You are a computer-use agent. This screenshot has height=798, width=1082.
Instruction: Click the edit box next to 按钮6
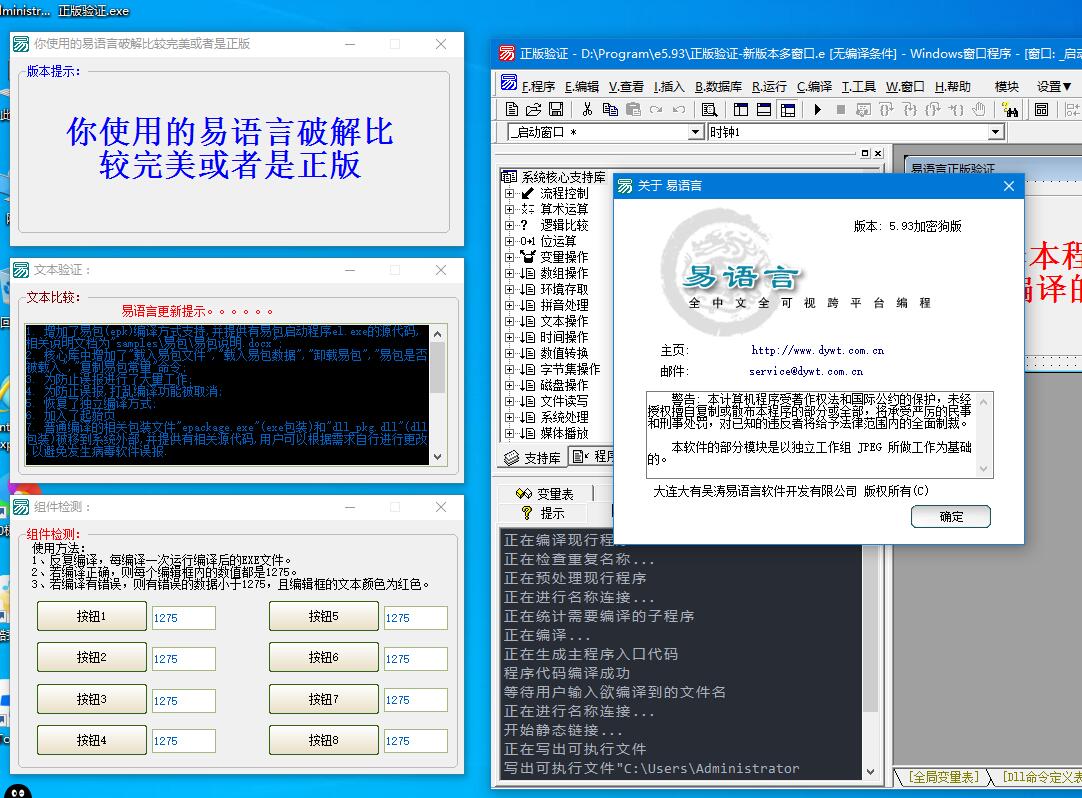pos(415,659)
